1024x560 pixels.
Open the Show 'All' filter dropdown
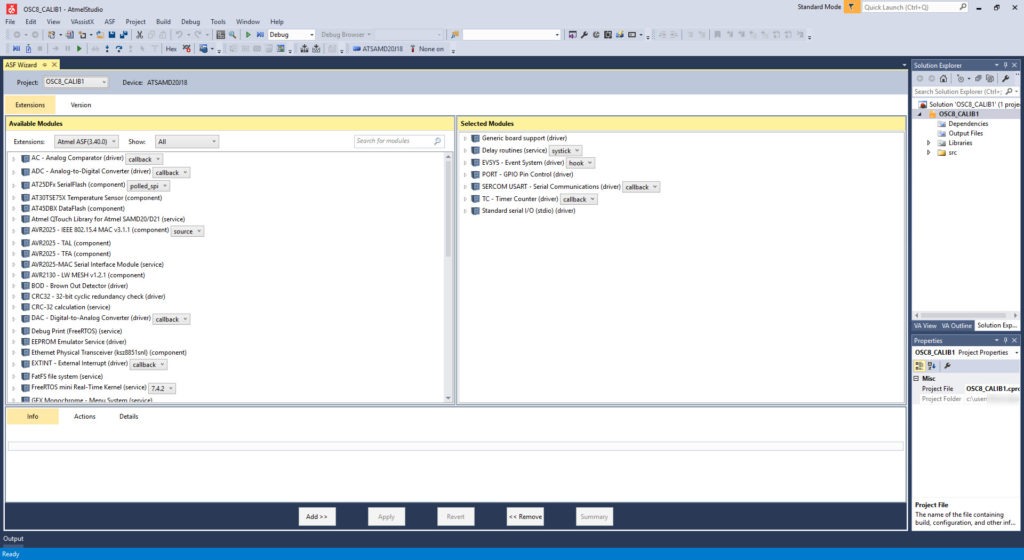(x=187, y=142)
